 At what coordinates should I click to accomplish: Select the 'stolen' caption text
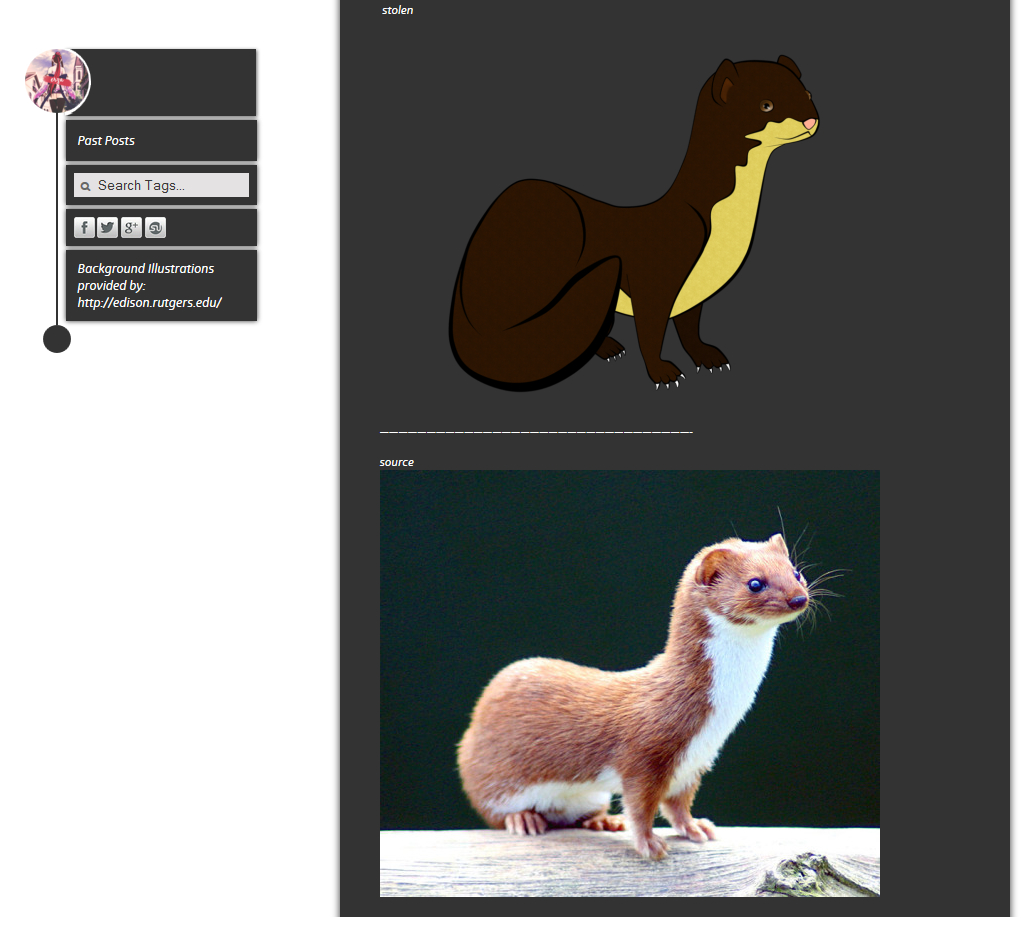(397, 10)
